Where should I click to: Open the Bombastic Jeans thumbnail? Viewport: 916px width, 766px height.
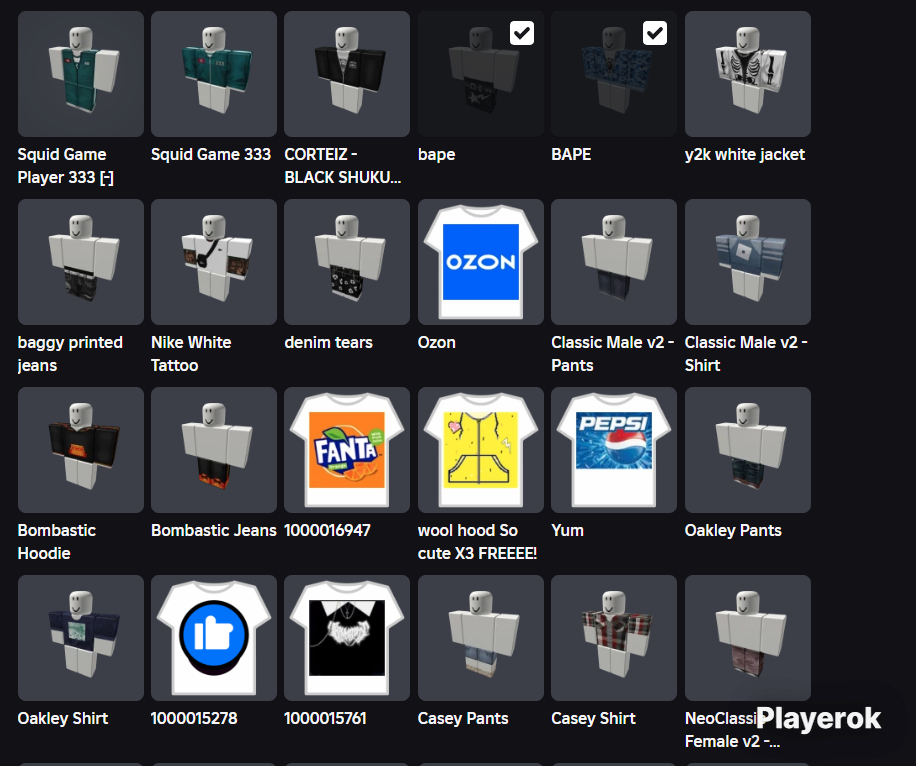click(x=214, y=450)
